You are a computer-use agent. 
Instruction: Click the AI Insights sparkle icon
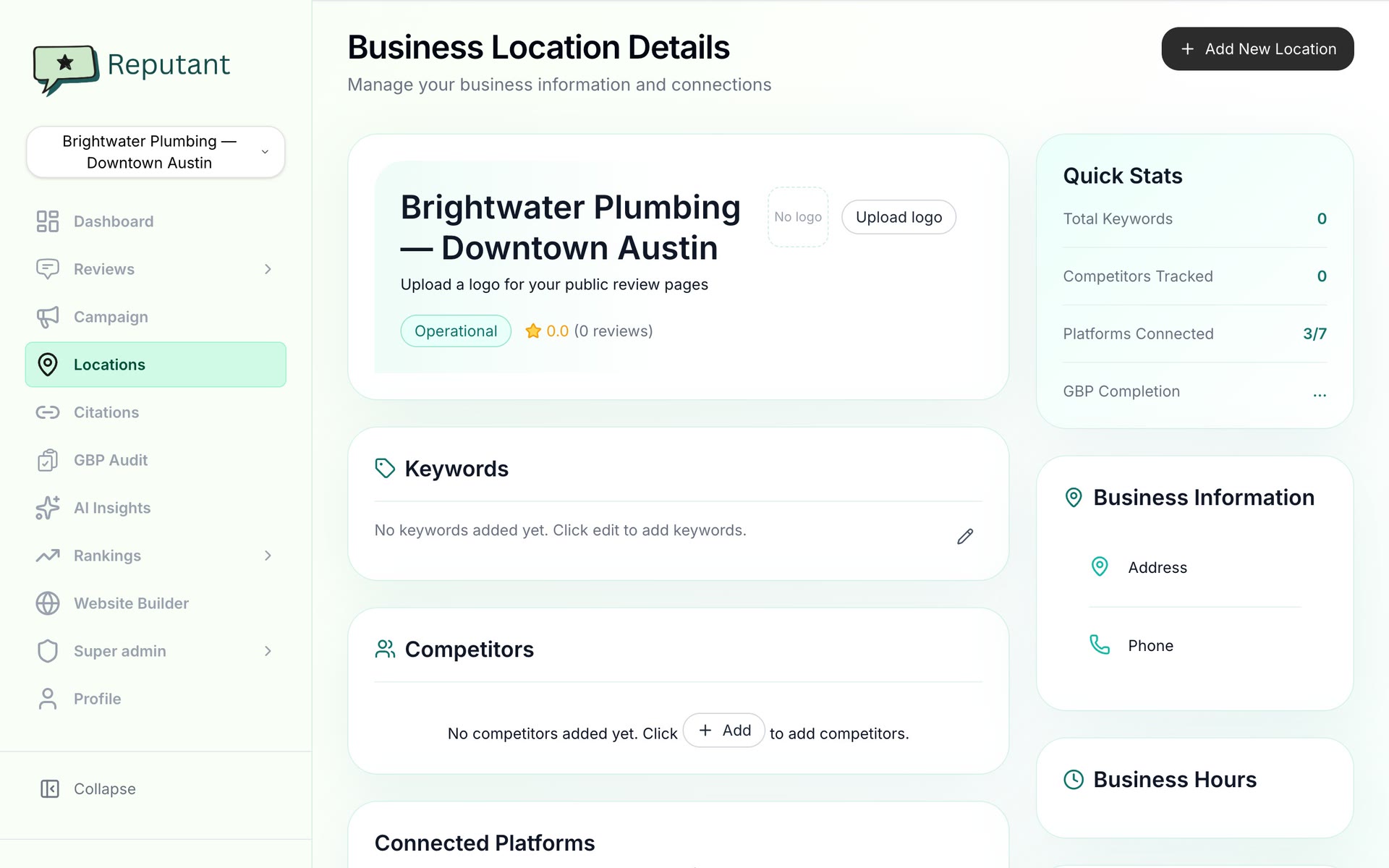48,508
